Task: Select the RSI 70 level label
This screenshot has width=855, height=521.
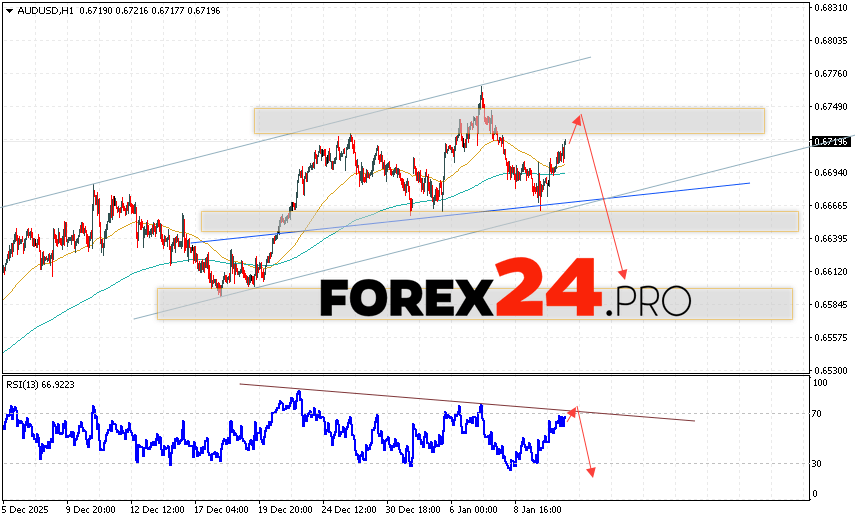Action: (x=818, y=414)
